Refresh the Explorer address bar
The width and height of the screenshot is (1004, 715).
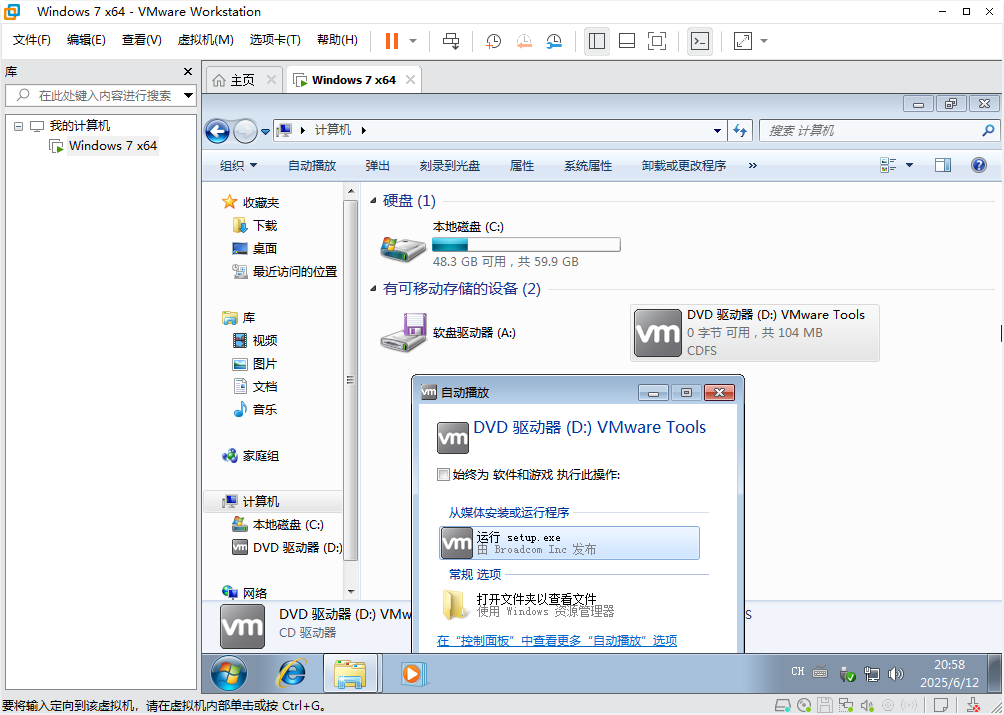pyautogui.click(x=740, y=131)
